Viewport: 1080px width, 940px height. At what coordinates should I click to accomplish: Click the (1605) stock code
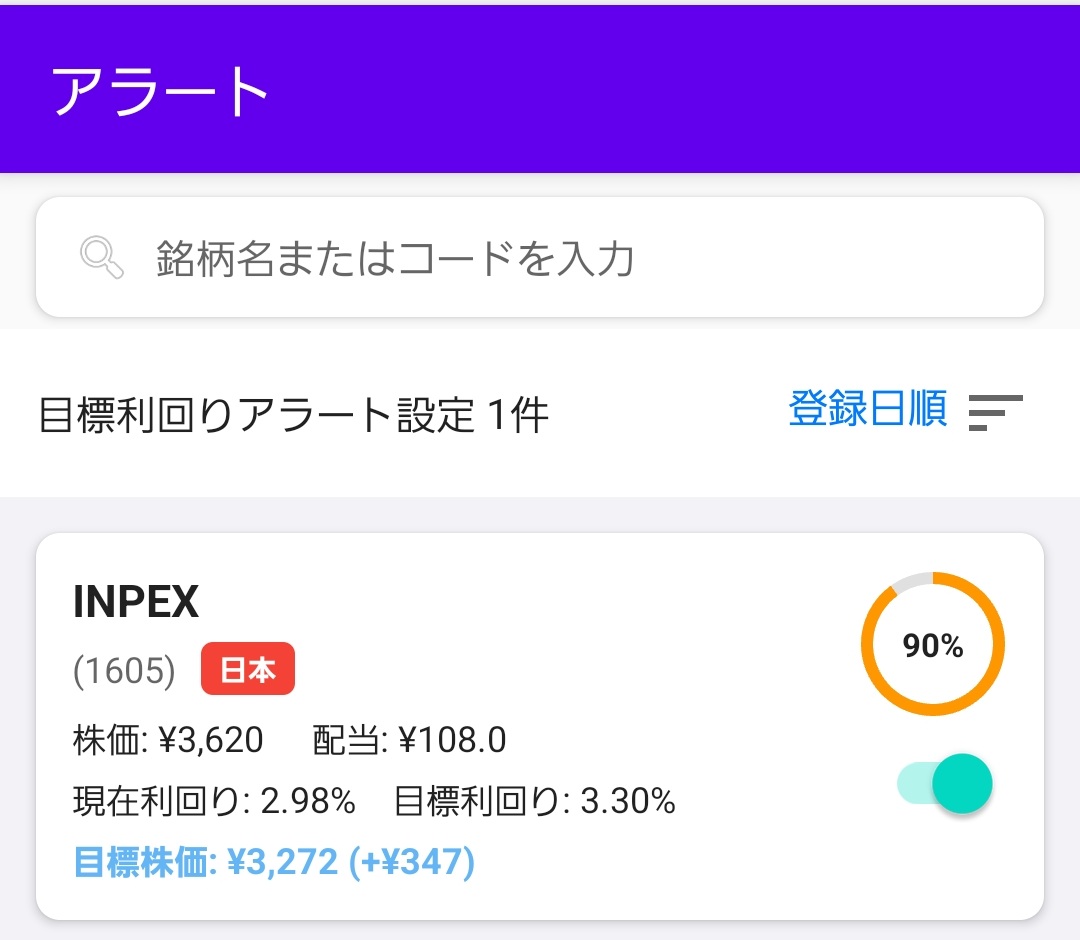click(x=124, y=671)
